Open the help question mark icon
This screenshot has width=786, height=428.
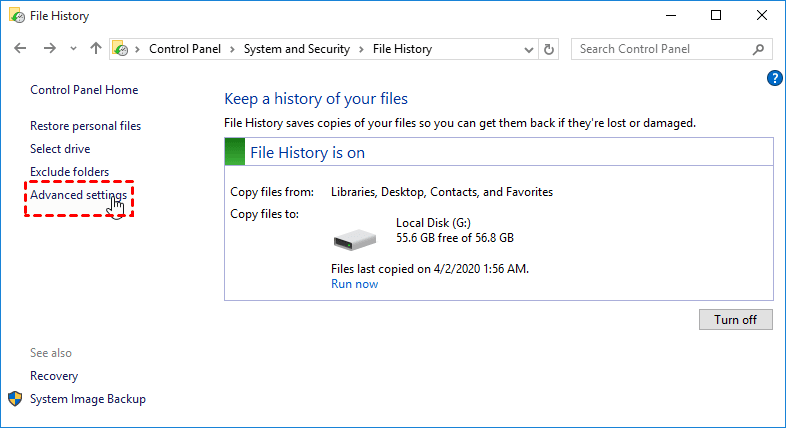pos(774,78)
